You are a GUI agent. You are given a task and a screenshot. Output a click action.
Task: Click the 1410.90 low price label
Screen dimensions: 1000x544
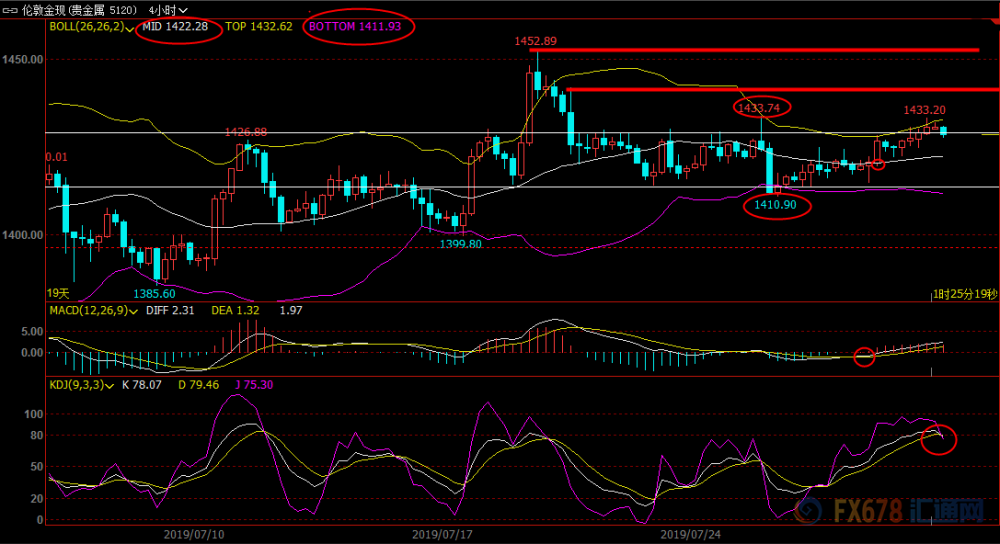point(776,205)
